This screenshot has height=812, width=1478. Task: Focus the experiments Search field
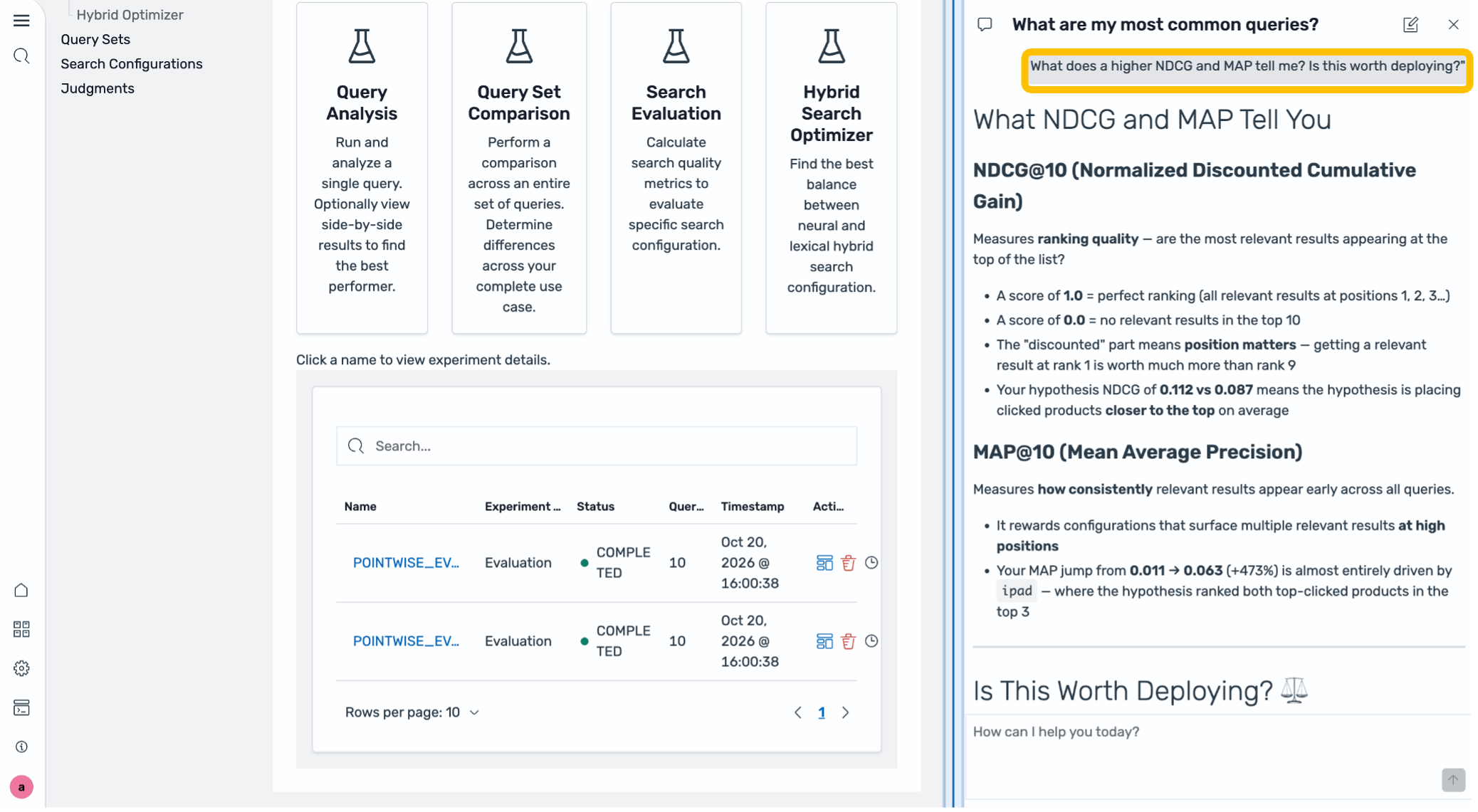pos(597,446)
